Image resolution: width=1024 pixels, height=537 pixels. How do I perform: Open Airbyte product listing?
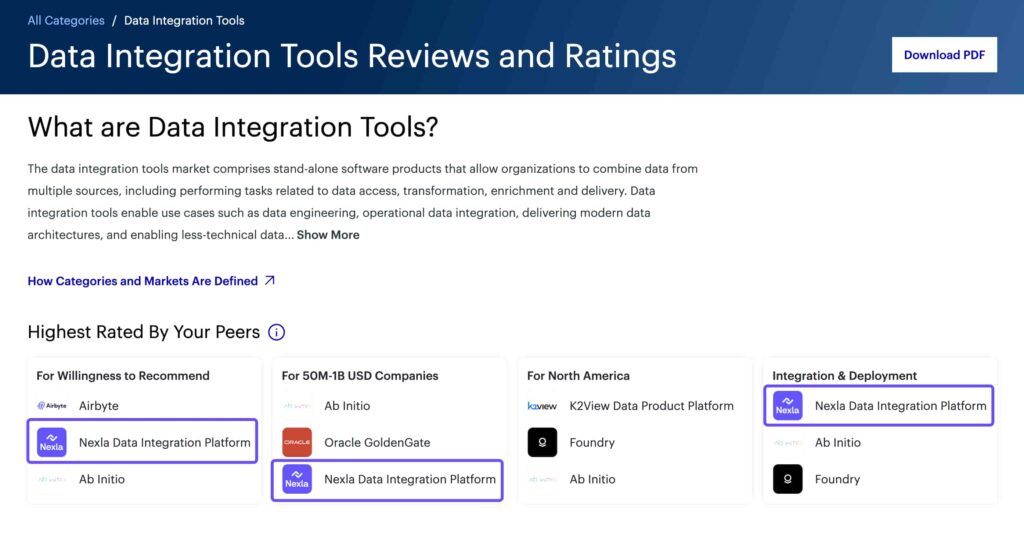pyautogui.click(x=99, y=406)
